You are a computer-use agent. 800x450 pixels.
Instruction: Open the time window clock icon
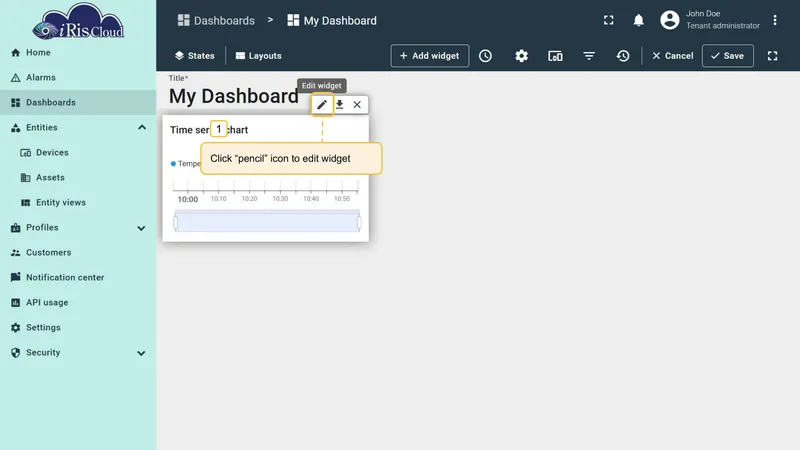coord(485,56)
